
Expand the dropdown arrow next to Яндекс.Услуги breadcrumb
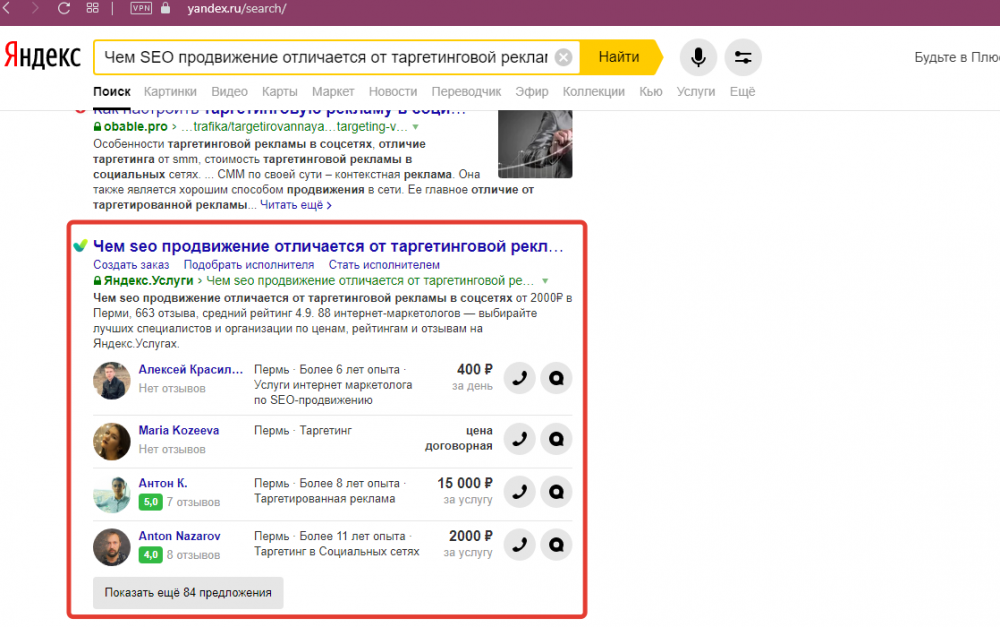pos(545,281)
